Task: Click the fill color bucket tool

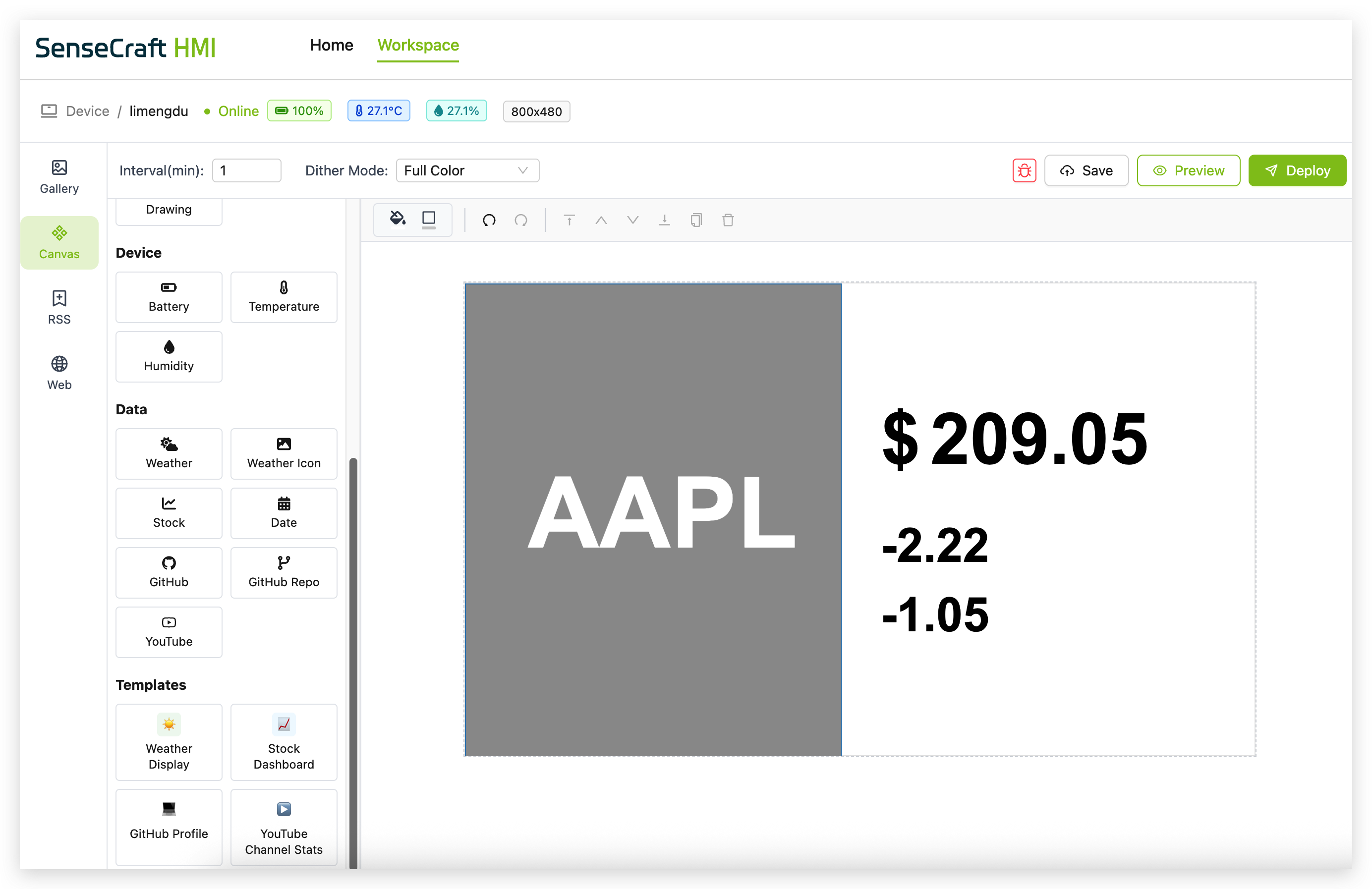Action: click(x=397, y=219)
